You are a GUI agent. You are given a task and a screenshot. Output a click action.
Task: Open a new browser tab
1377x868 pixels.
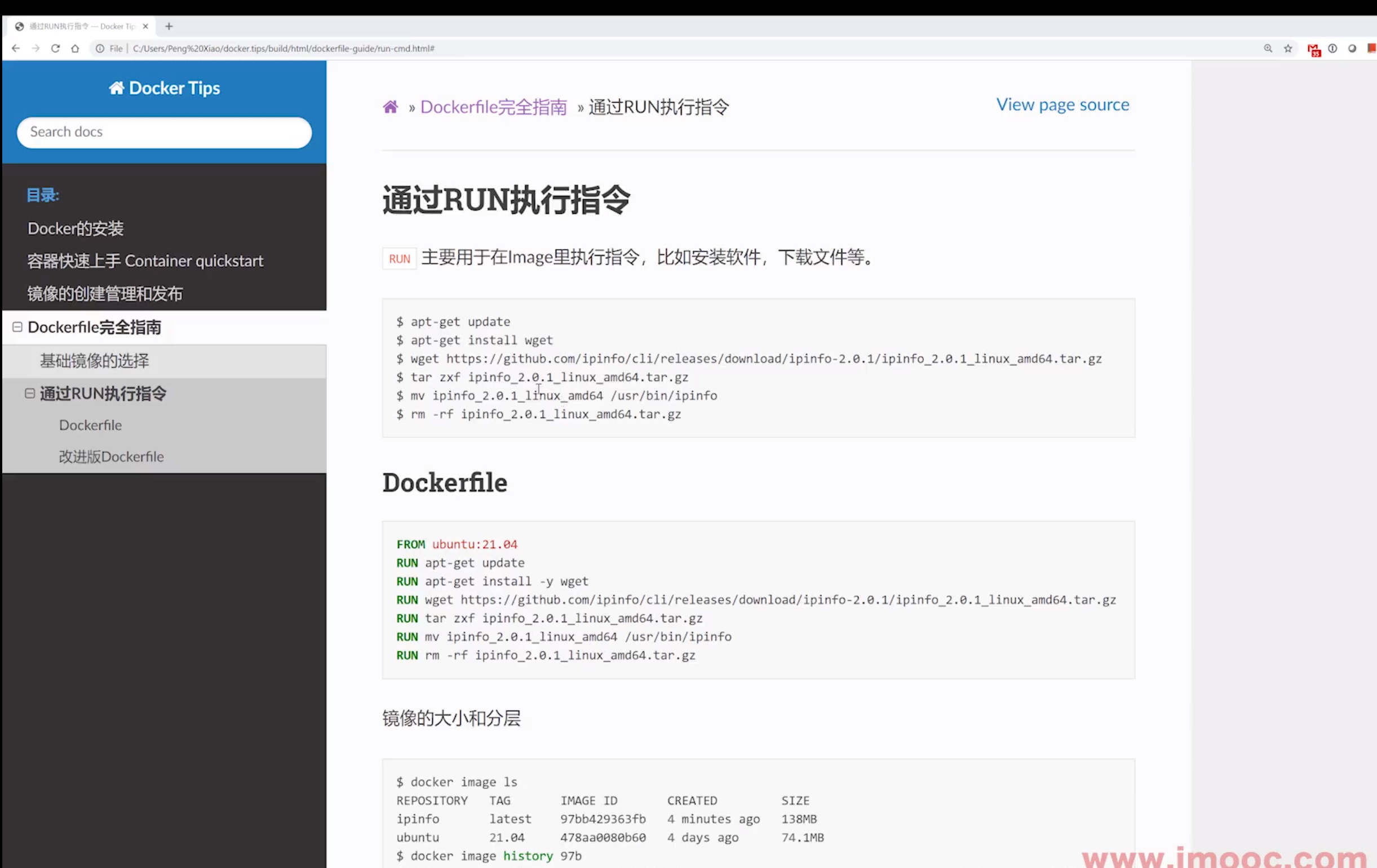coord(169,26)
